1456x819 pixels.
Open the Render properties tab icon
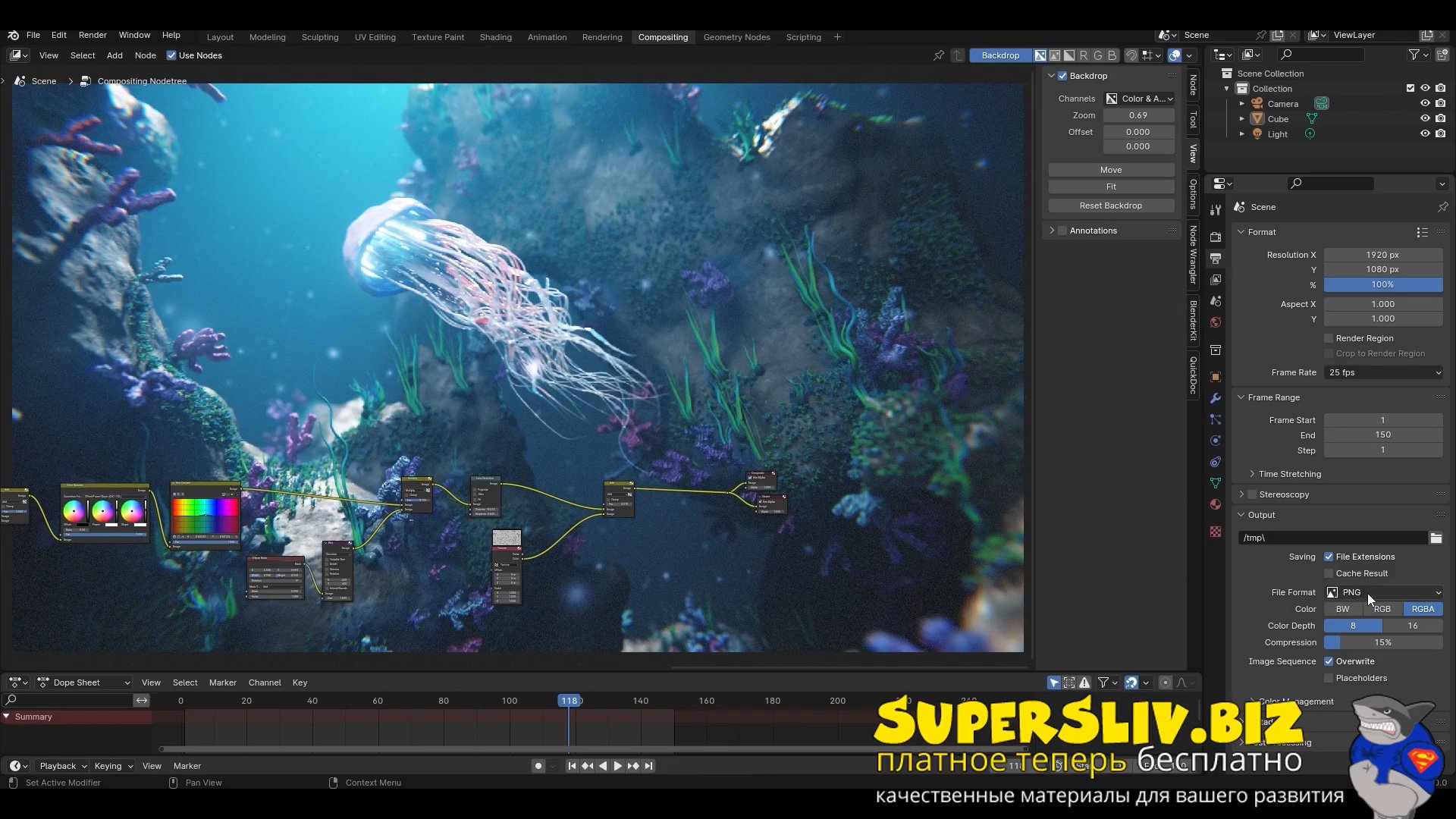coord(1216,237)
